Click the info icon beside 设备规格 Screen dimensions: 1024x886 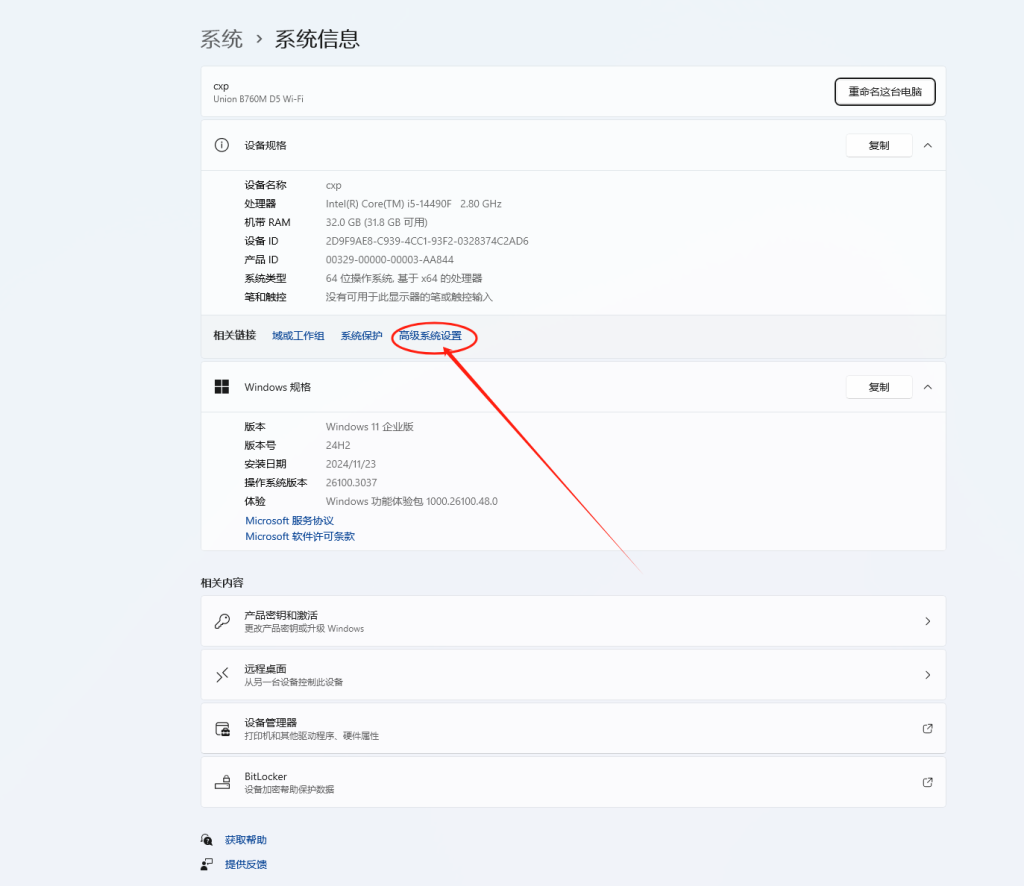222,145
